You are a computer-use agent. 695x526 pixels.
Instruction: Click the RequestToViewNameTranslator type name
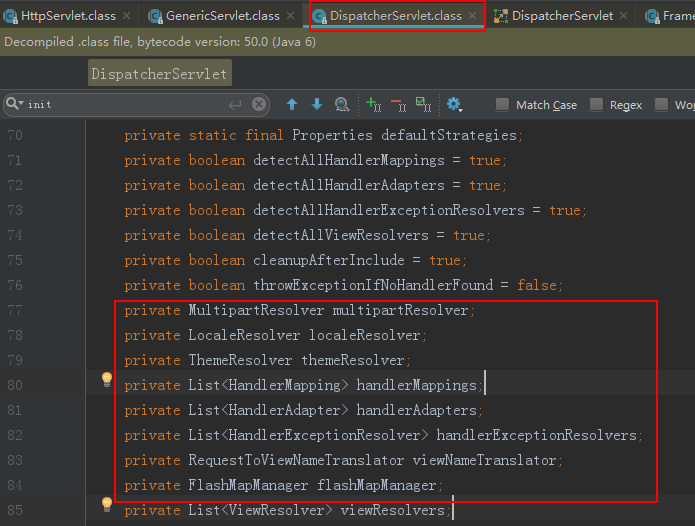click(296, 460)
